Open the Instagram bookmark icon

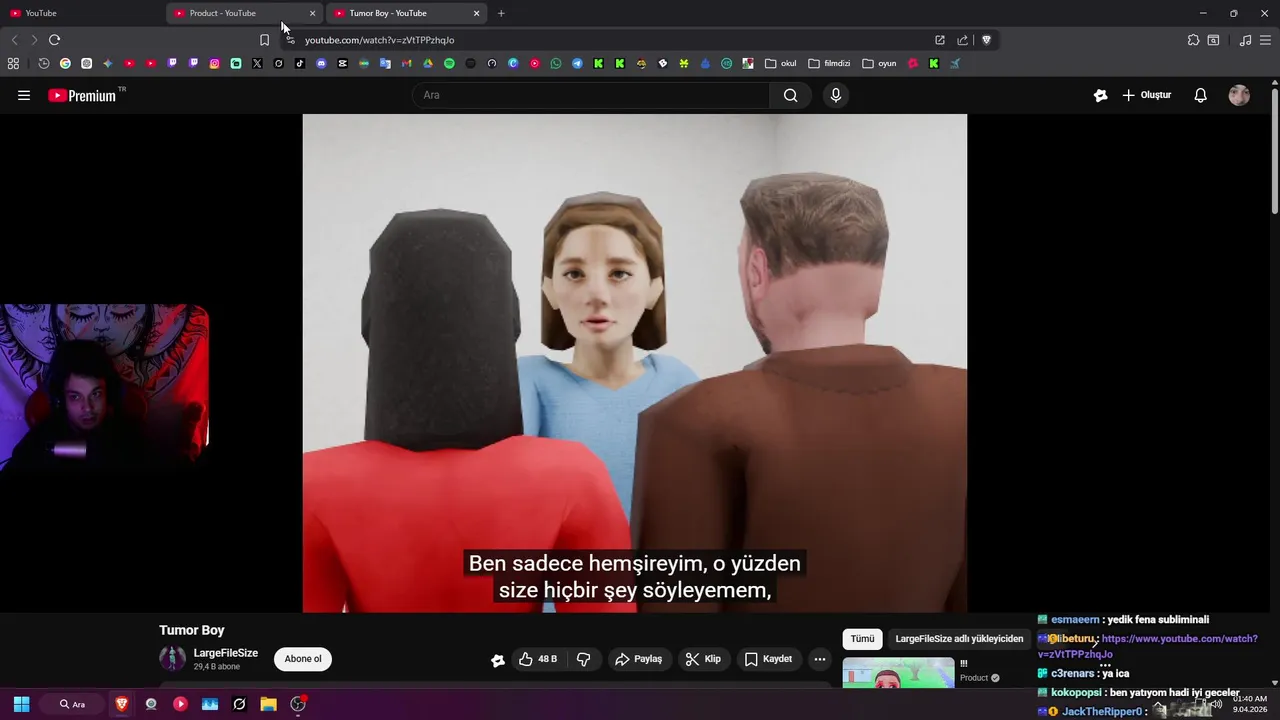[x=214, y=63]
